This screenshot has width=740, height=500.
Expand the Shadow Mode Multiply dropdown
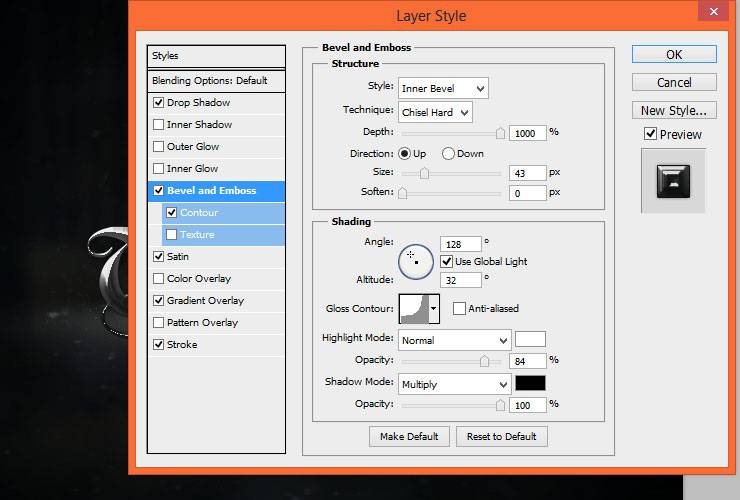(x=454, y=384)
